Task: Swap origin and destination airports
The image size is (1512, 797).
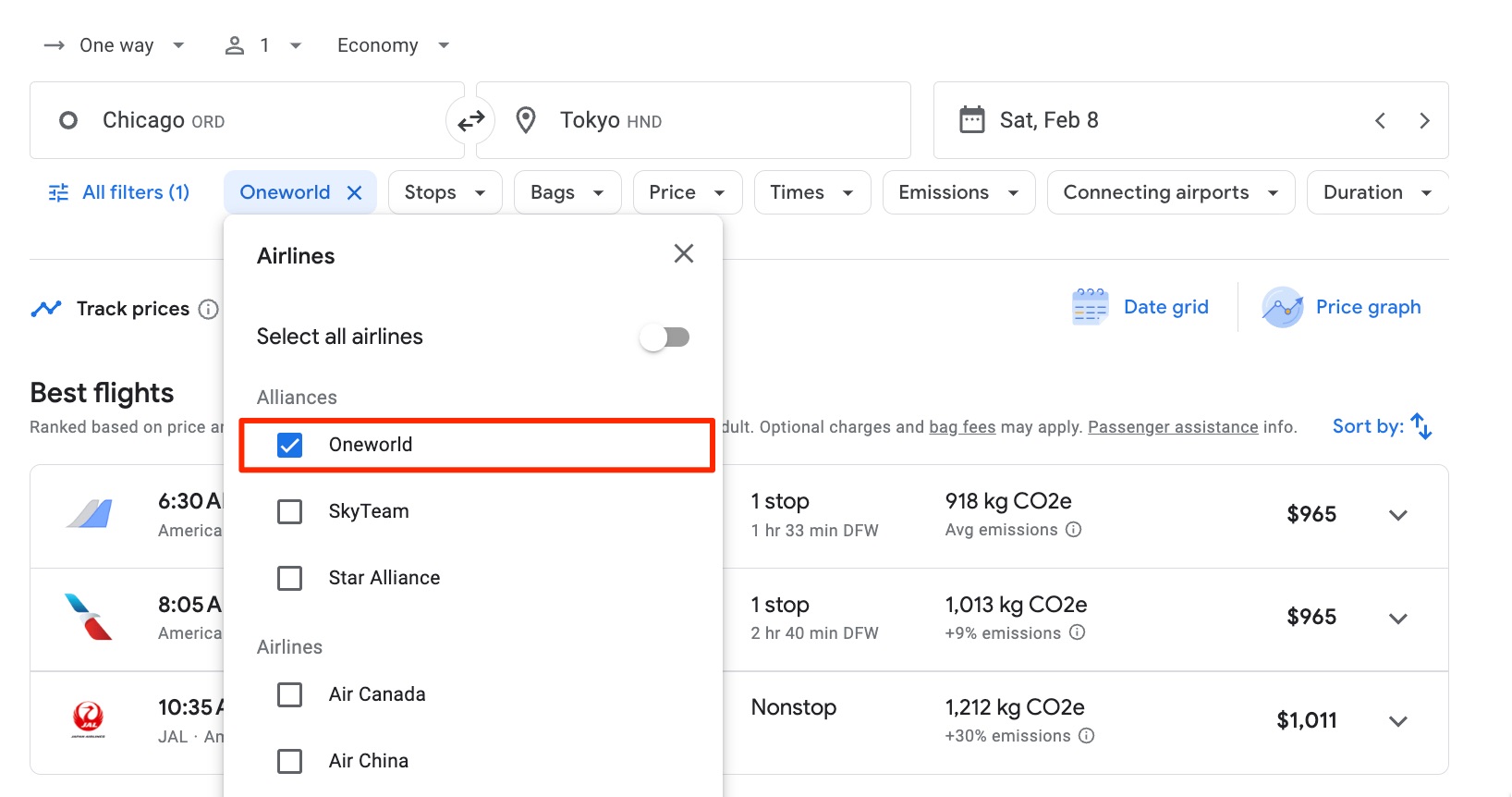Action: coord(471,120)
